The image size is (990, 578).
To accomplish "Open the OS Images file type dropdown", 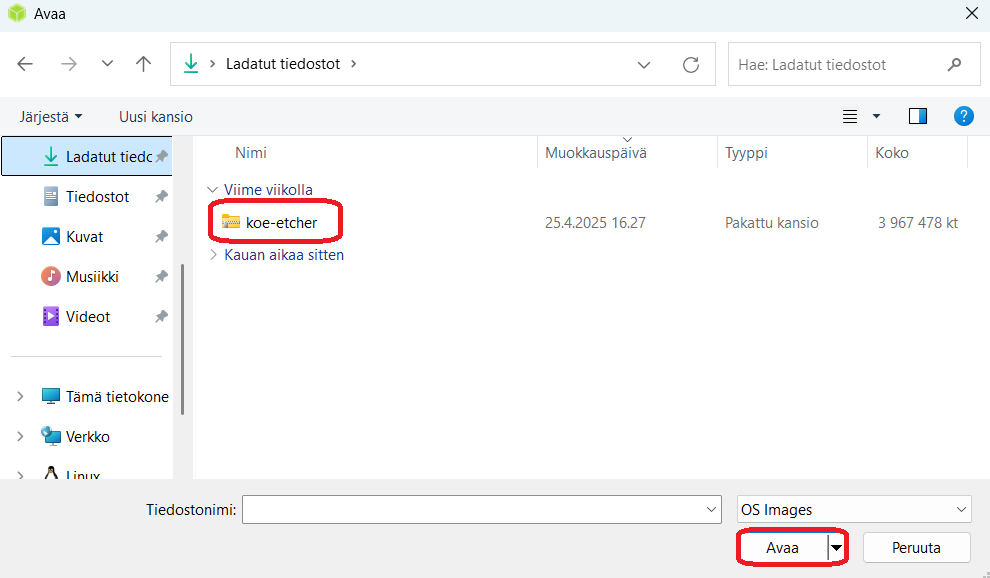I will [x=853, y=509].
